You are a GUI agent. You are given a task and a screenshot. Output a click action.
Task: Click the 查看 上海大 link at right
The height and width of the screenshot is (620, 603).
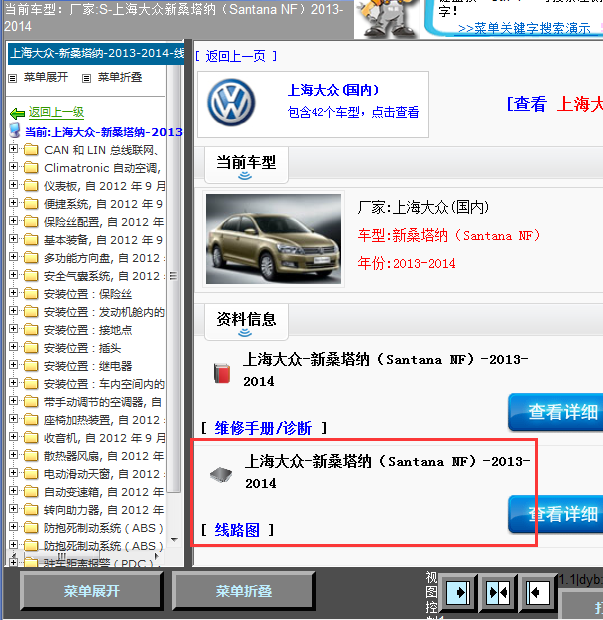555,104
